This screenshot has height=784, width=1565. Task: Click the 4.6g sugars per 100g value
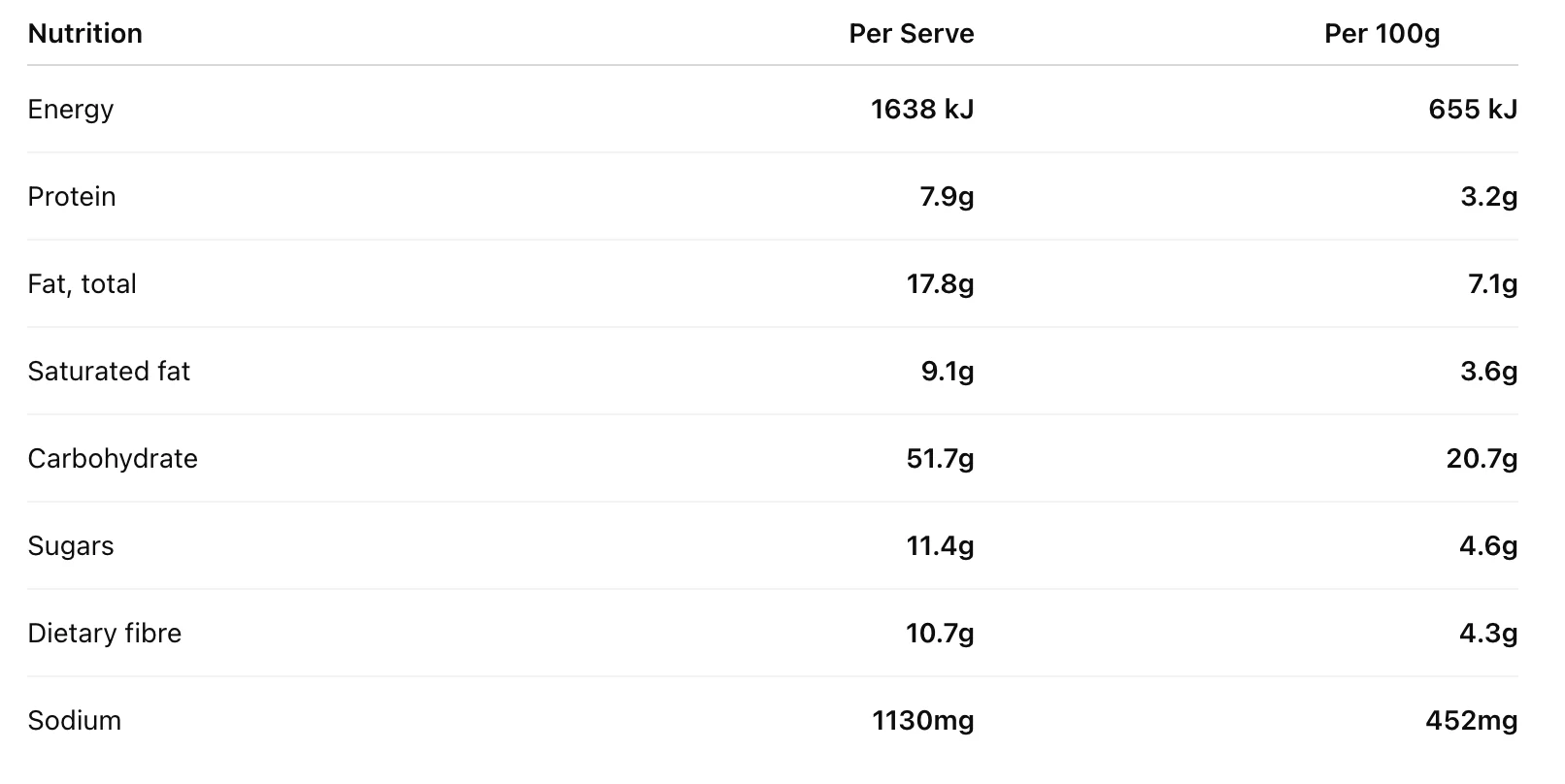[x=1488, y=546]
